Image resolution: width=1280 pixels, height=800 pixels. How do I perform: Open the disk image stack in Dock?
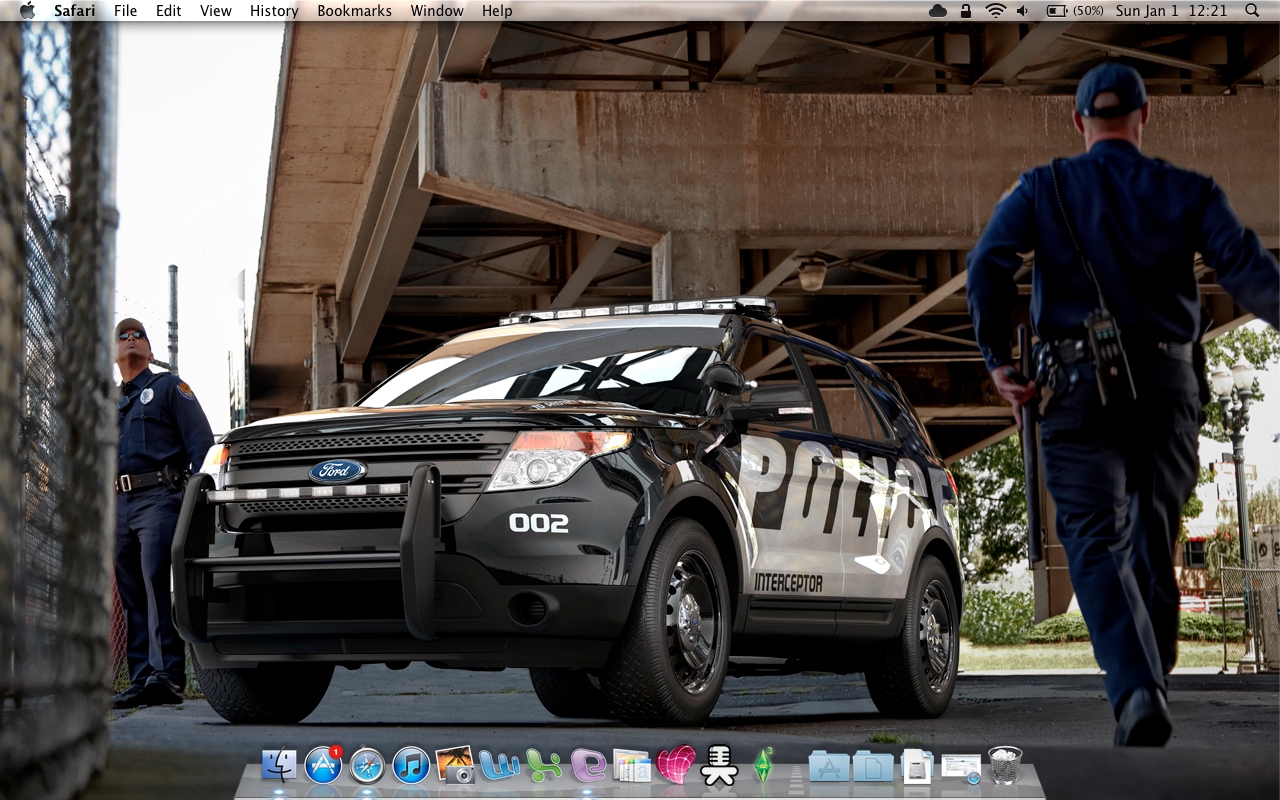coord(917,765)
